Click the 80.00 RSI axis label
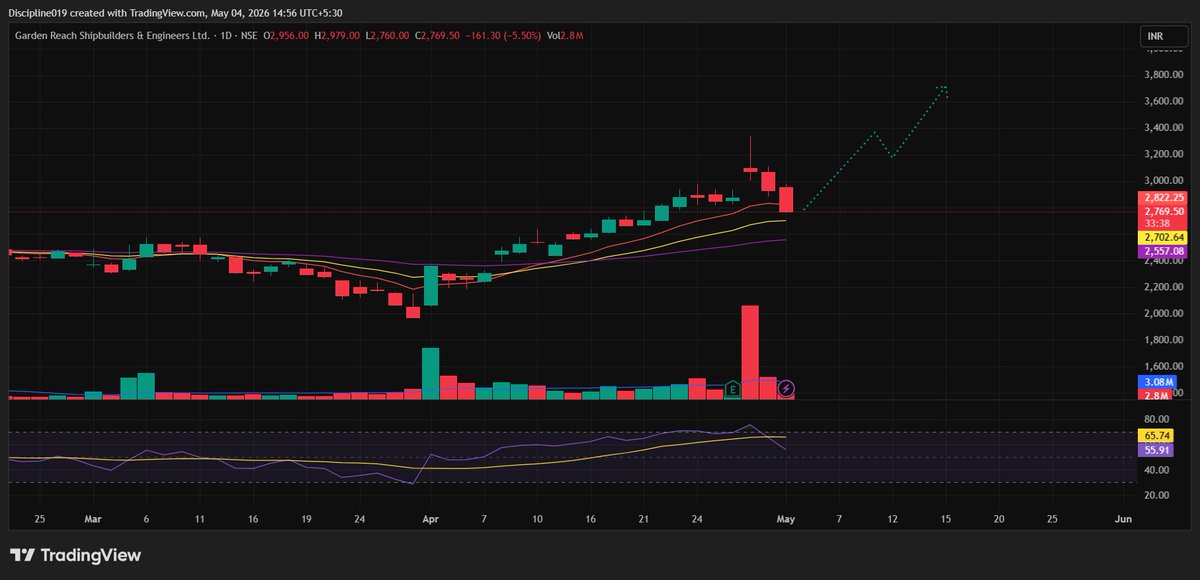 (1157, 419)
